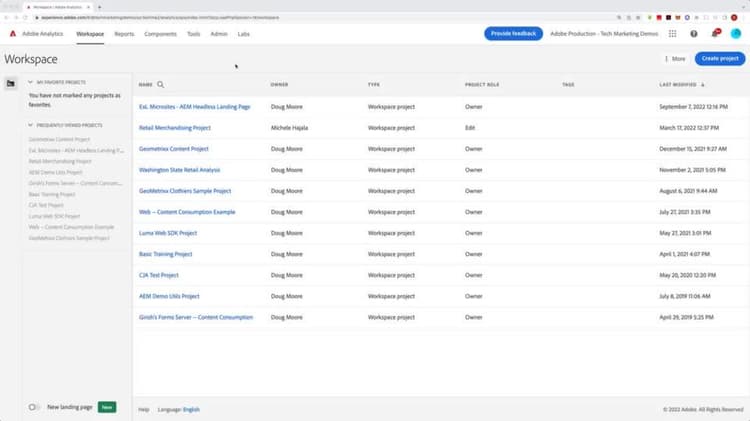750x421 pixels.
Task: Open the ExL Microsites AEM Headless Landing Page project
Action: 195,107
